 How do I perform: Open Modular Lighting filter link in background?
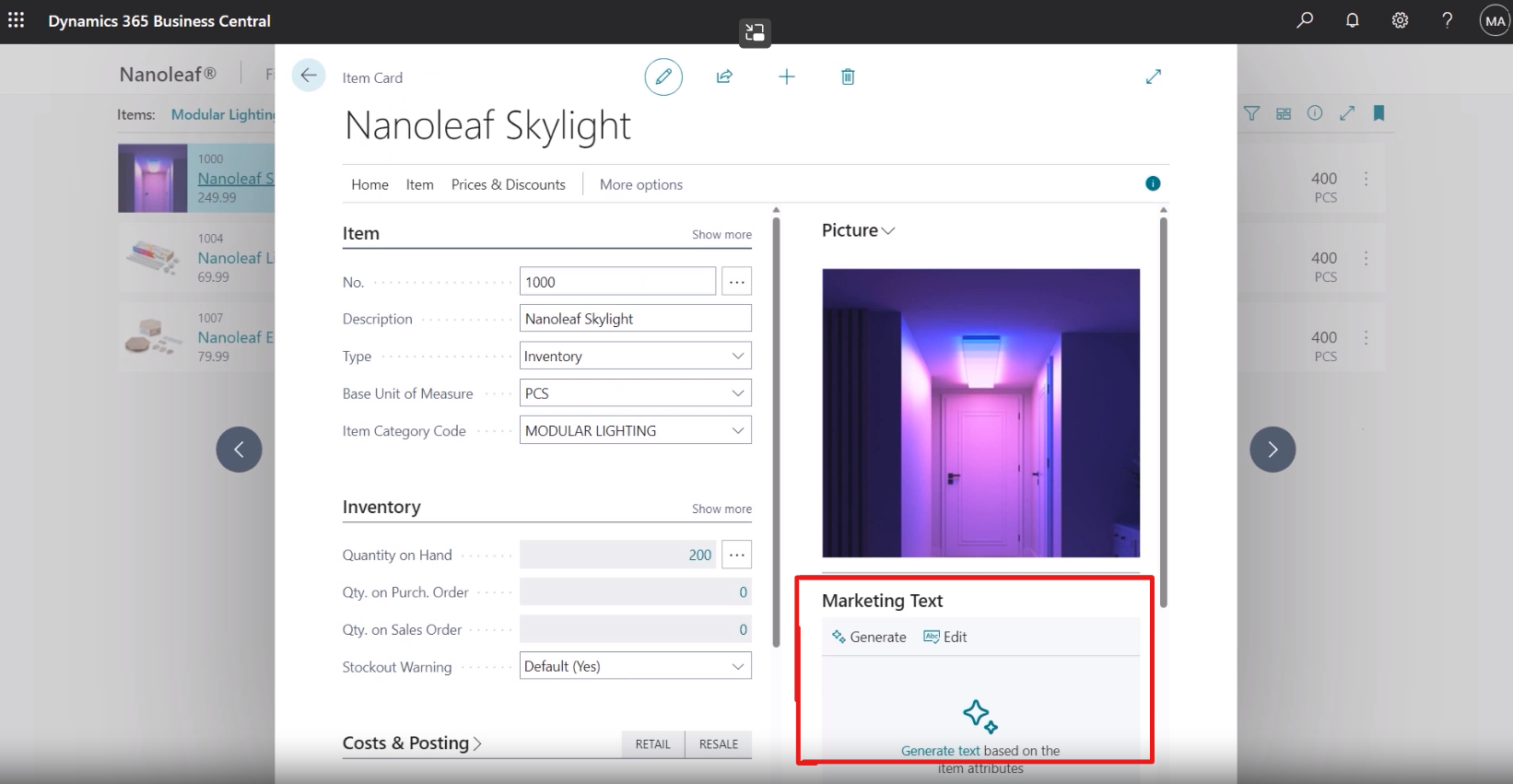coord(223,114)
